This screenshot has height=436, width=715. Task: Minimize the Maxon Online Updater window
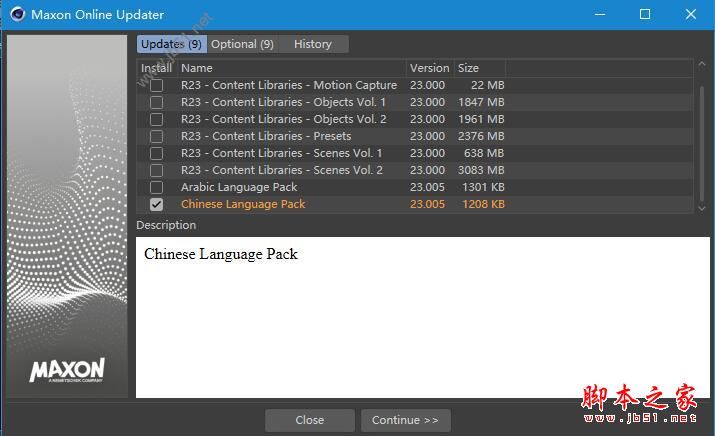click(600, 15)
